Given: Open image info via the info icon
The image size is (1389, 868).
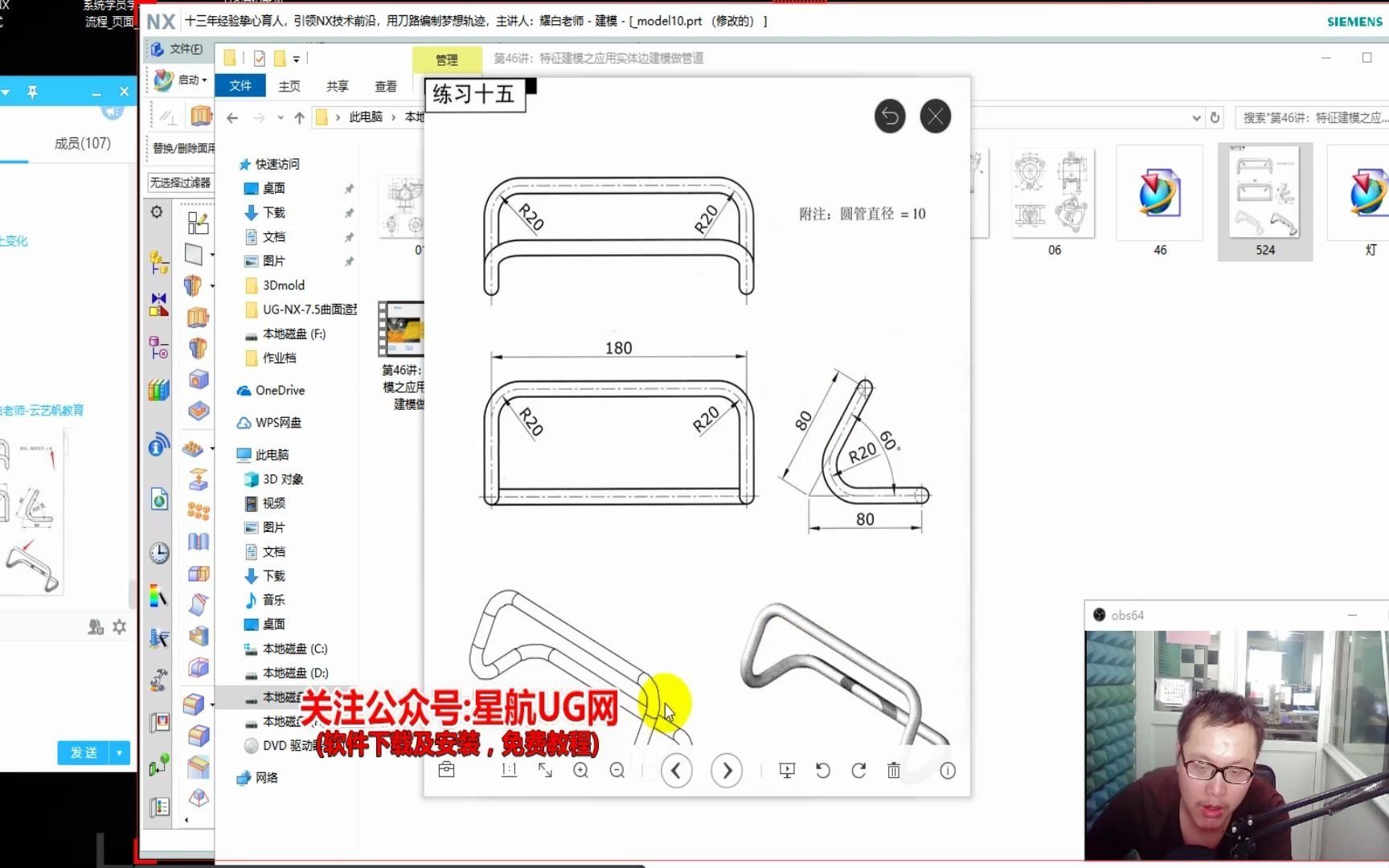Looking at the screenshot, I should tap(949, 770).
